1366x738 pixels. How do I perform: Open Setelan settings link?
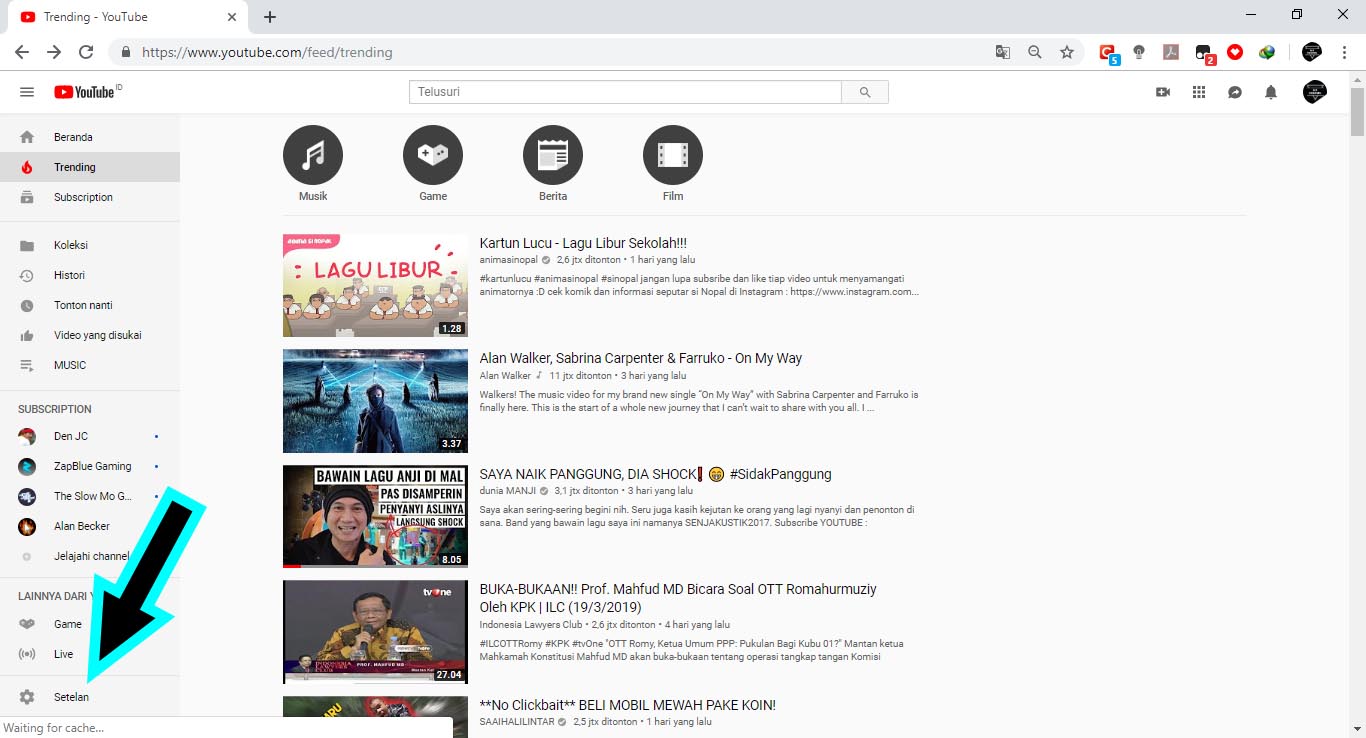[71, 697]
